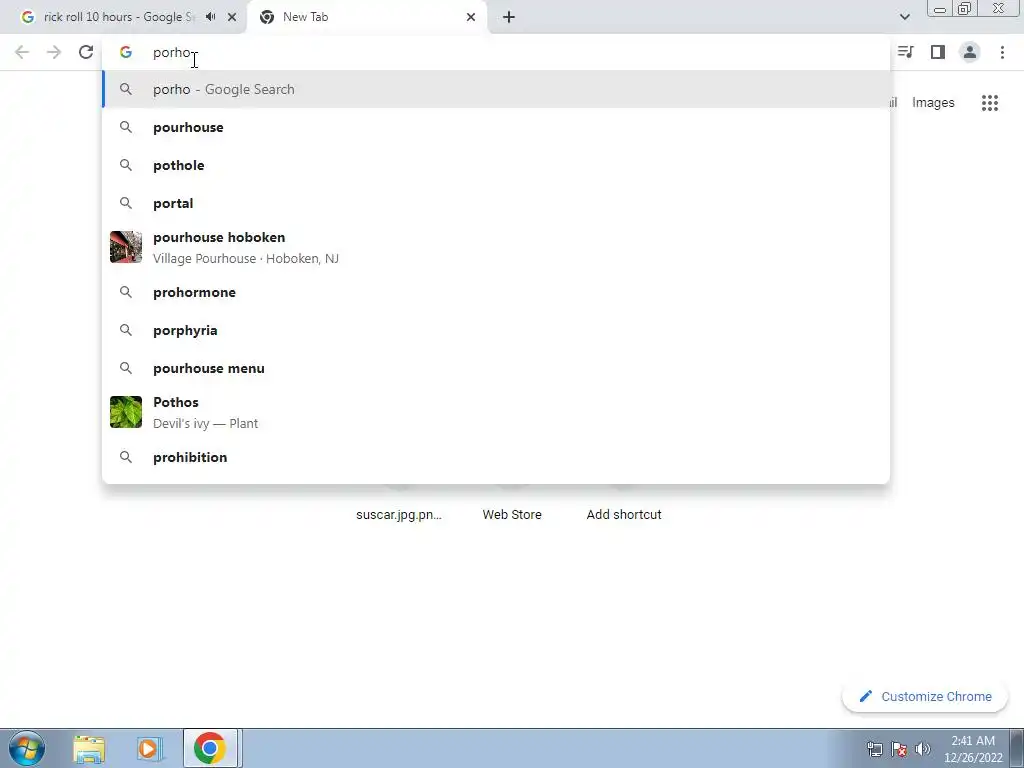Viewport: 1024px width, 768px height.
Task: Choose the pothole suggestion
Action: (x=496, y=165)
